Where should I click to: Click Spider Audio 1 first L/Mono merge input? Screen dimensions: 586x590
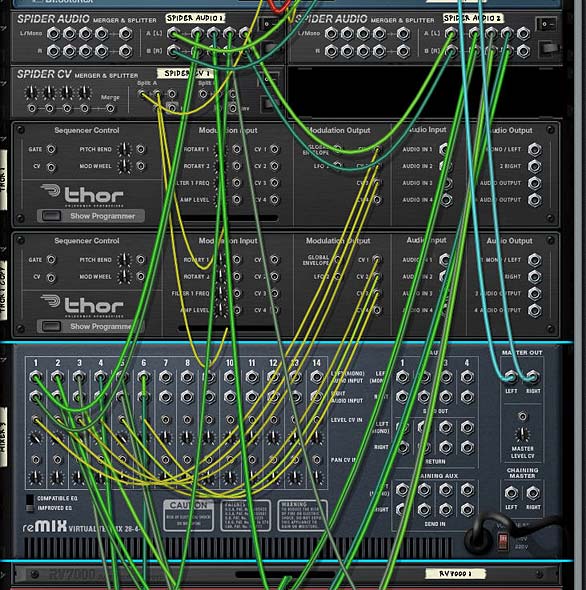coord(53,34)
